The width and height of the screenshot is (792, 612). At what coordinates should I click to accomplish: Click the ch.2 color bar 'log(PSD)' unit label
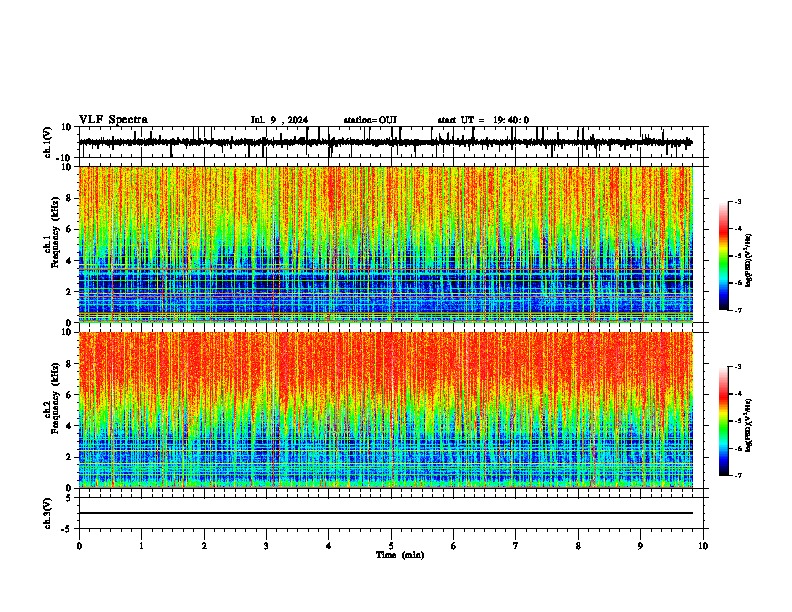coord(749,425)
